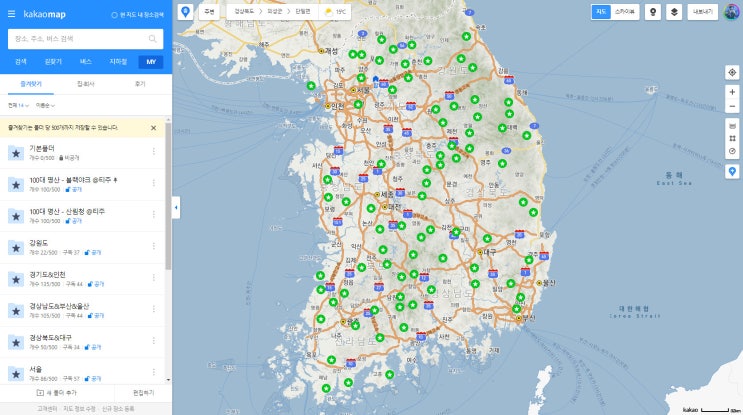Click the 주변 button on map
The height and width of the screenshot is (415, 743).
tap(209, 12)
